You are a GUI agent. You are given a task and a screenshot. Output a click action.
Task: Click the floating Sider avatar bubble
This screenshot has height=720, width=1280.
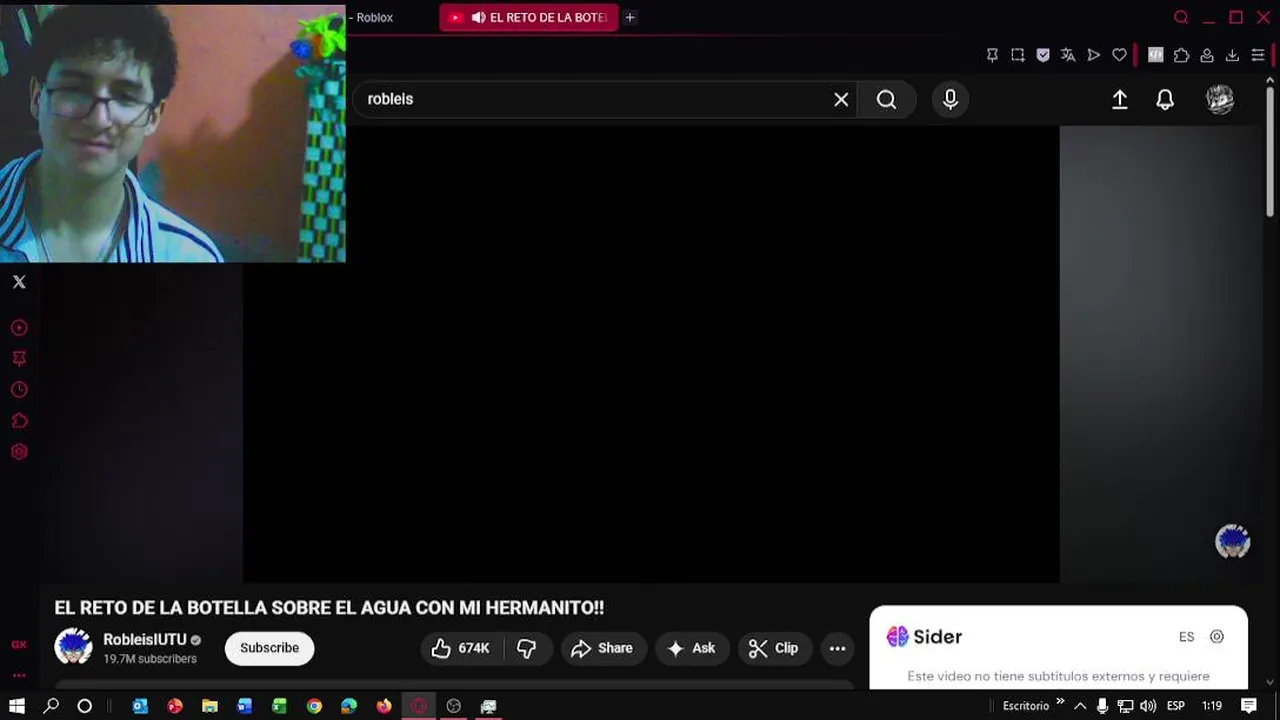pos(1232,541)
